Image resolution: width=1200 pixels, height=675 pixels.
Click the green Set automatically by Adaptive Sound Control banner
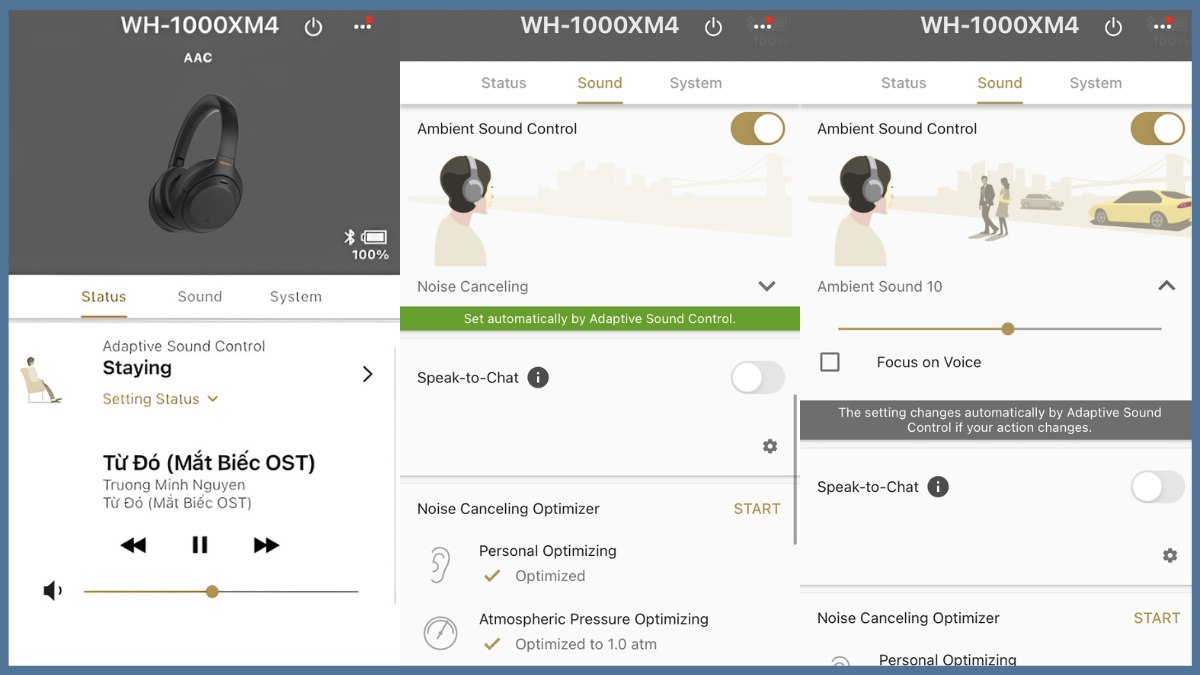(600, 319)
